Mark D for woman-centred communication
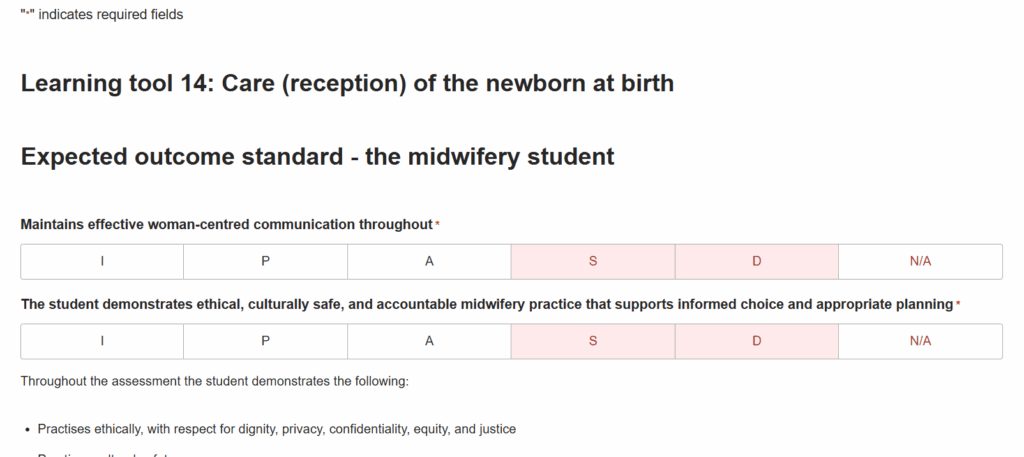This screenshot has height=457, width=1024. [x=757, y=261]
